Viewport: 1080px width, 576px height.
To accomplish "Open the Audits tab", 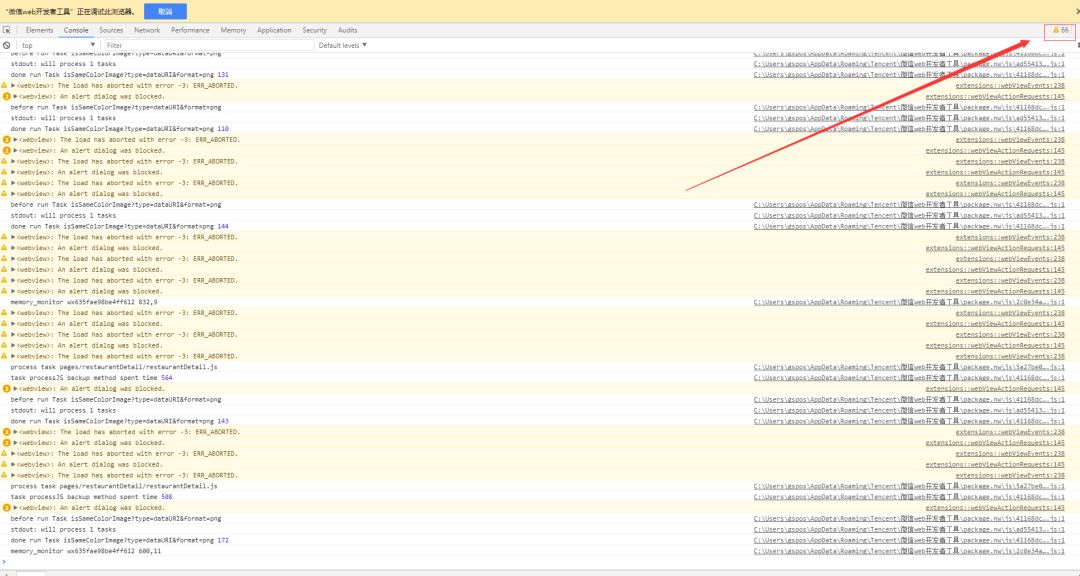I will tap(347, 30).
